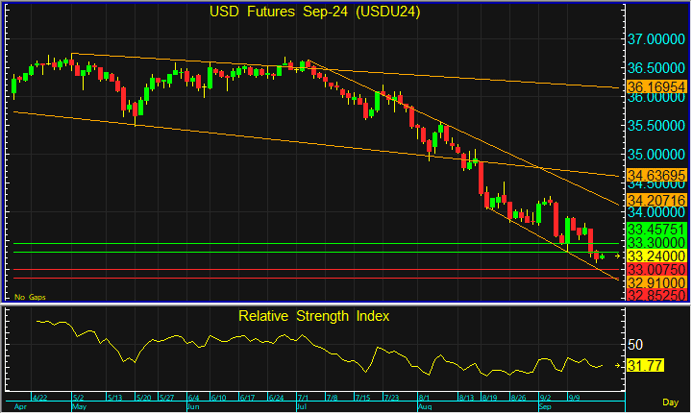Click the USD Futures Sep-24 chart title
The width and height of the screenshot is (692, 414).
click(313, 13)
